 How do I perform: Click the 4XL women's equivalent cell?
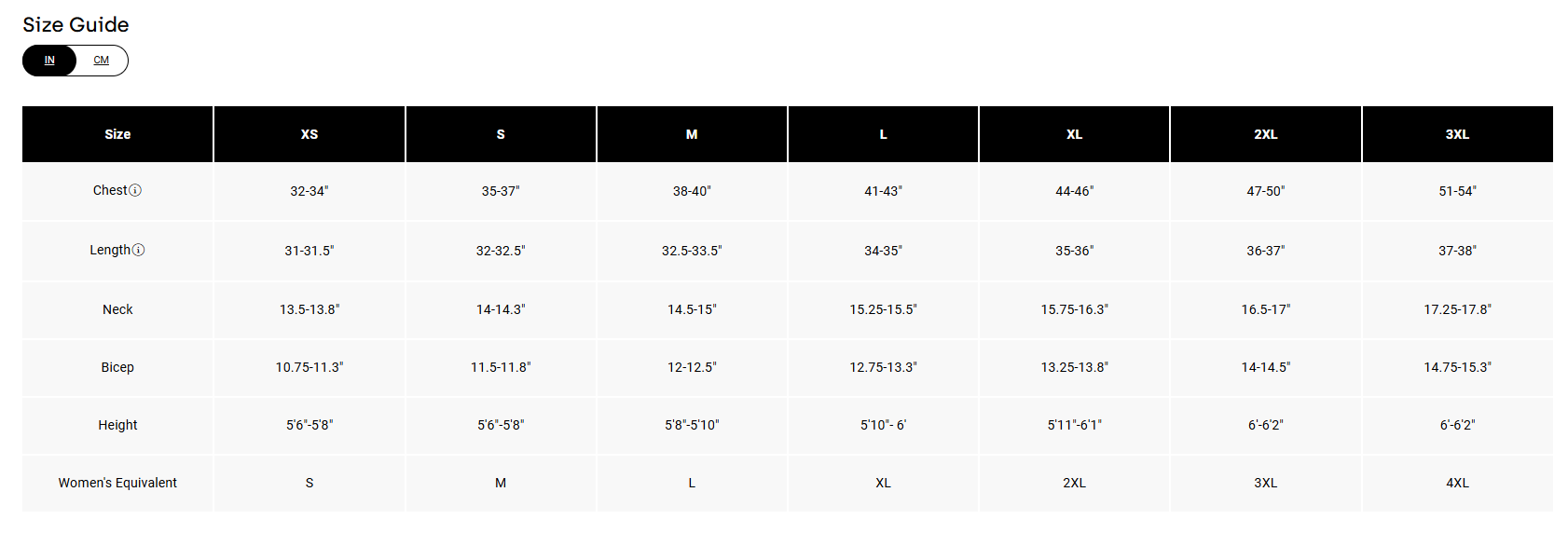[1457, 483]
